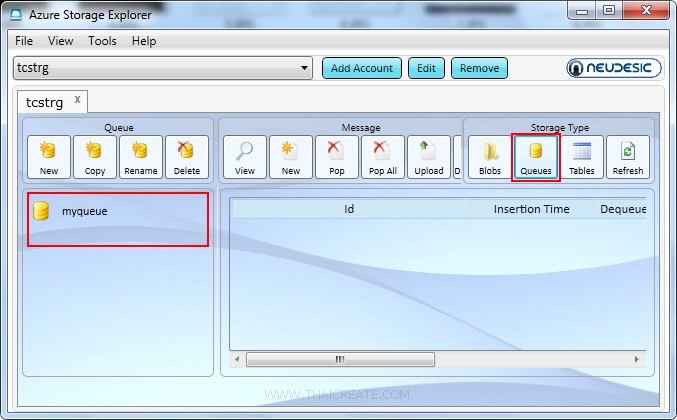The image size is (677, 420).
Task: Sort by the Id column header
Action: coord(349,209)
